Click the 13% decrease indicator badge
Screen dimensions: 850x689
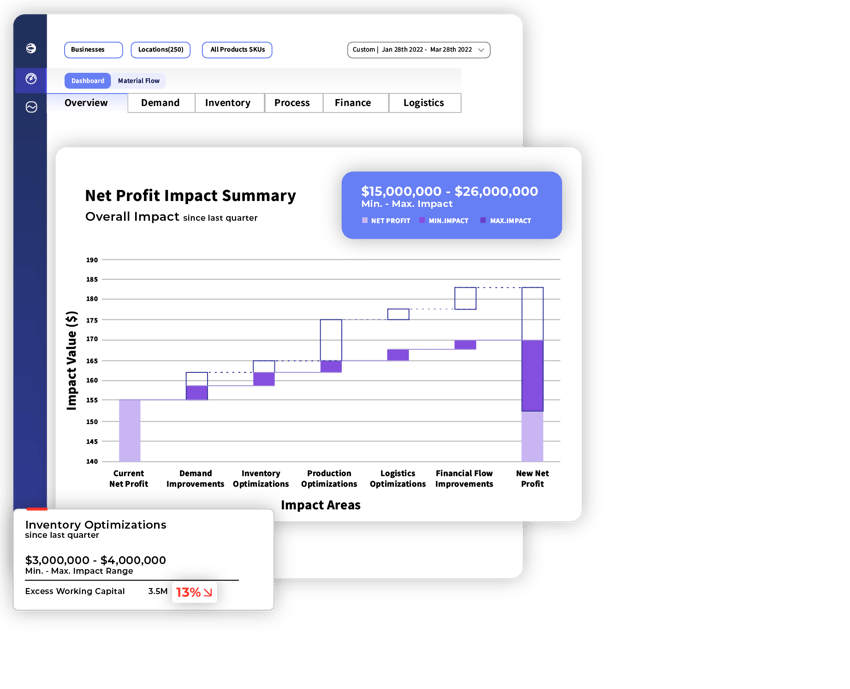[x=193, y=592]
